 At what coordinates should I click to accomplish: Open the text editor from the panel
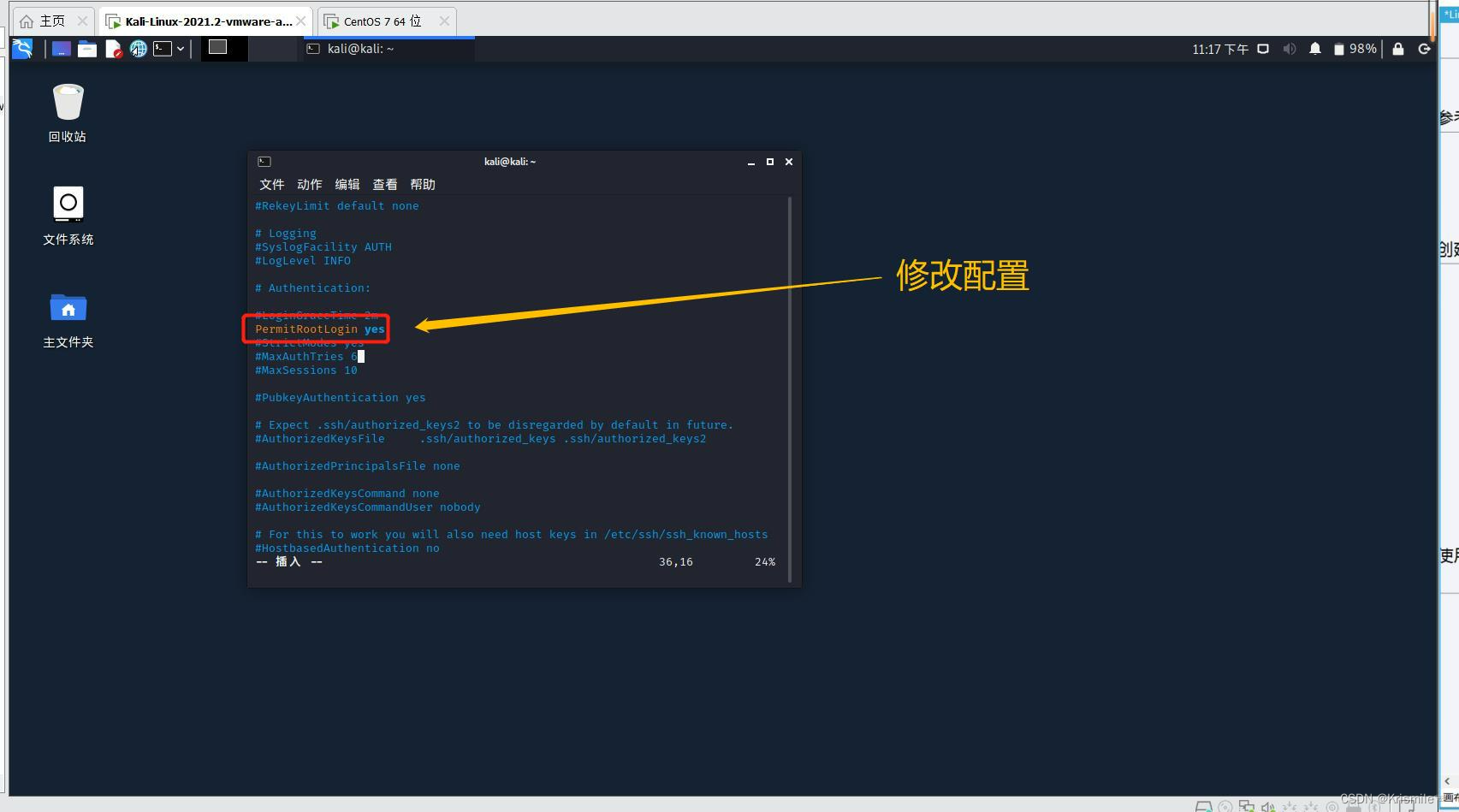114,49
